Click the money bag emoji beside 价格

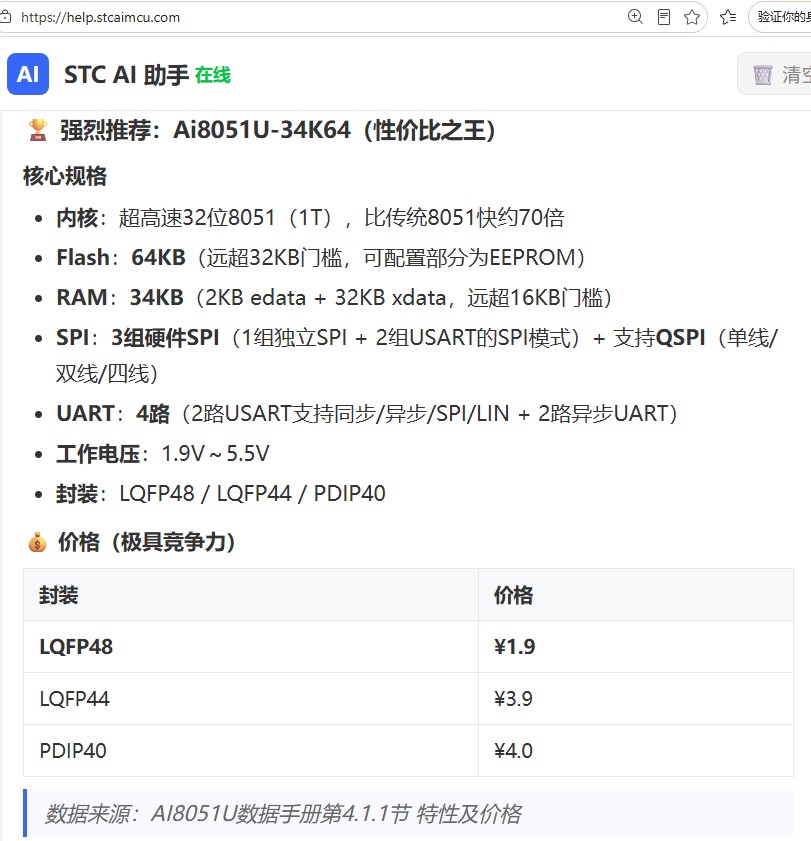click(x=38, y=542)
